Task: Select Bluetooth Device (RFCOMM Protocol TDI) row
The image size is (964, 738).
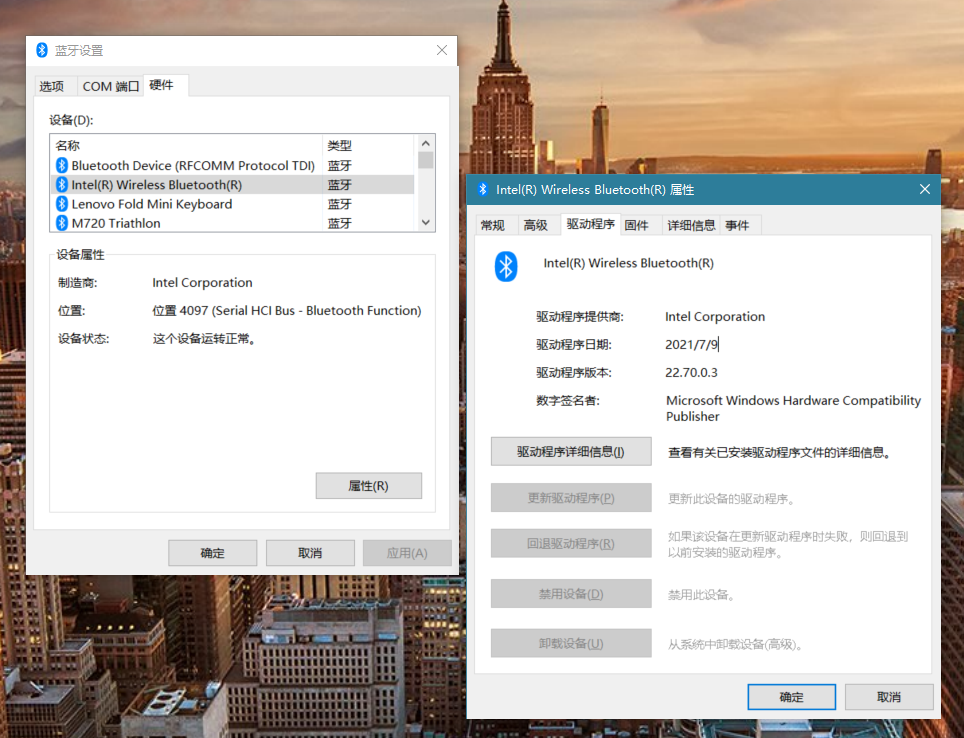Action: coord(232,165)
